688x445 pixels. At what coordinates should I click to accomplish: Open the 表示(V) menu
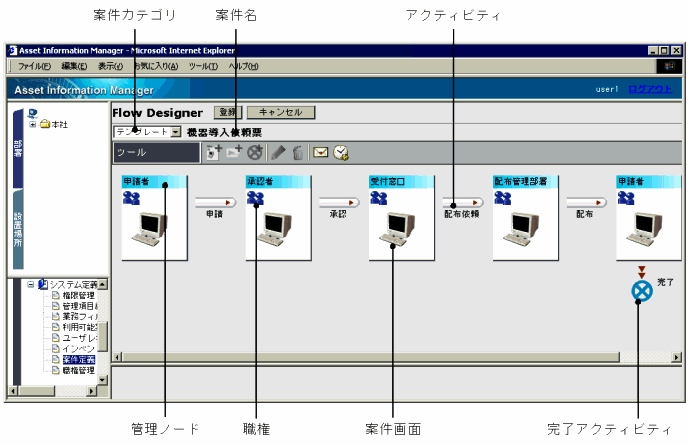click(110, 66)
